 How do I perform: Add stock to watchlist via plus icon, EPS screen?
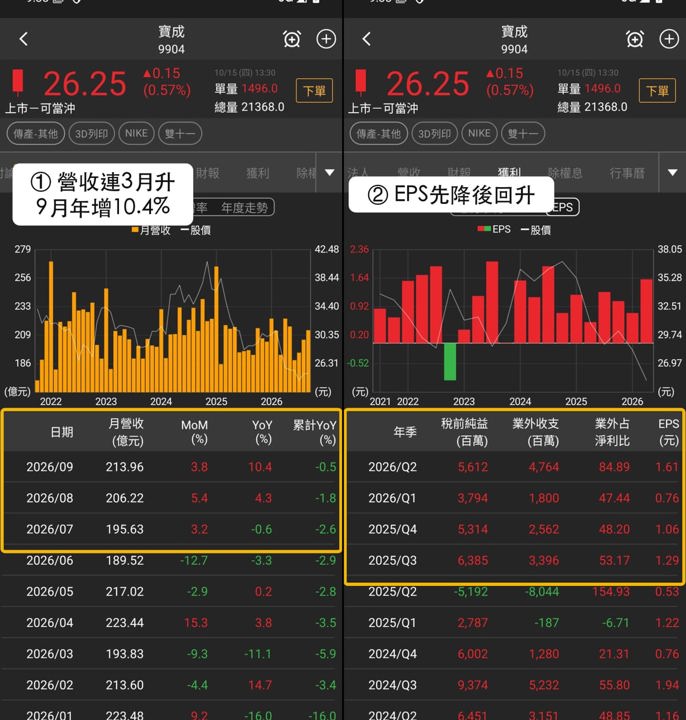coord(669,39)
